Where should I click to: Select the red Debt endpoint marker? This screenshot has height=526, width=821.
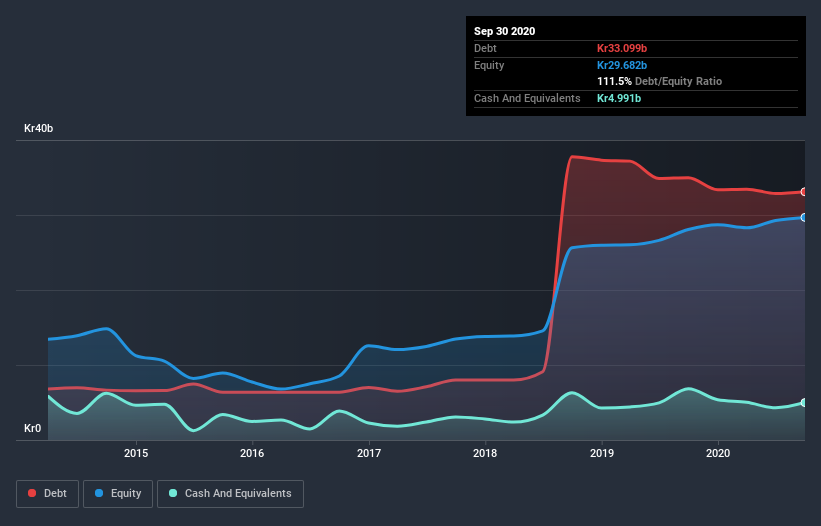(804, 192)
